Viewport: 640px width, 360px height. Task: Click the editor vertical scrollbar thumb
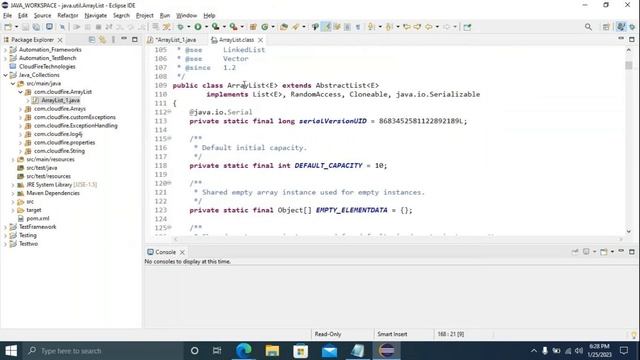click(x=629, y=65)
